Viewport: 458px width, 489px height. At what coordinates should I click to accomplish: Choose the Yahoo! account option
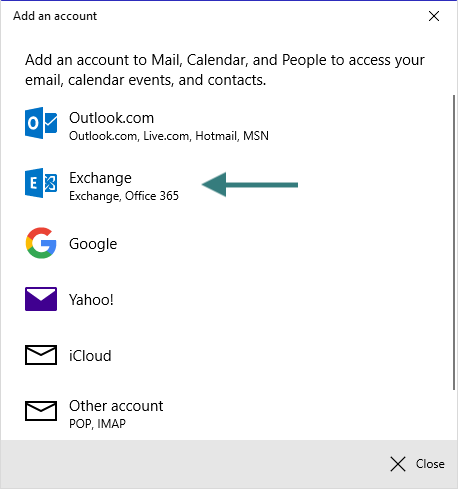tap(227, 299)
